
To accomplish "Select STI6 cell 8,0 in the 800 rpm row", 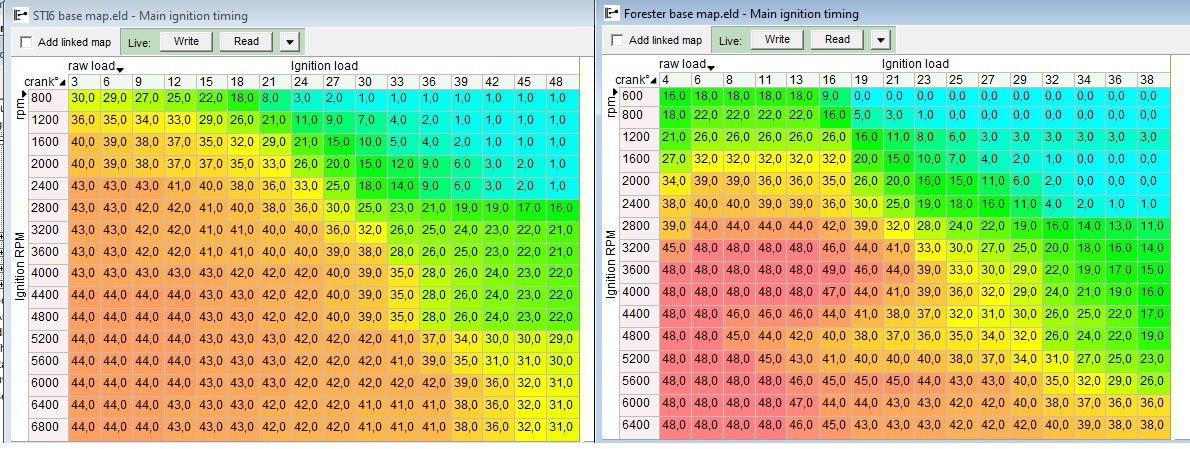I will point(275,98).
